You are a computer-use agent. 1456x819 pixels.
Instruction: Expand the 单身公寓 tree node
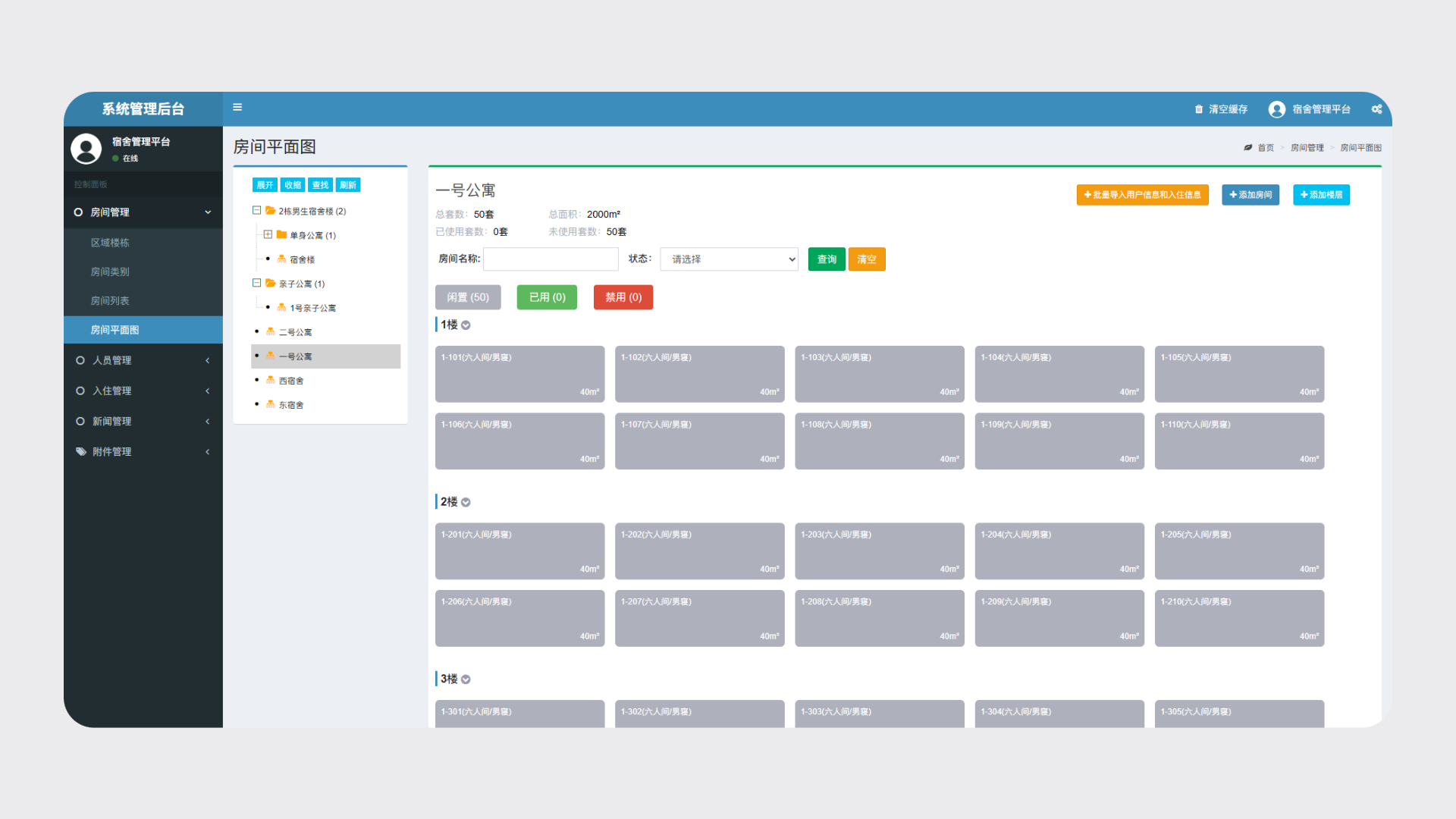[x=268, y=235]
